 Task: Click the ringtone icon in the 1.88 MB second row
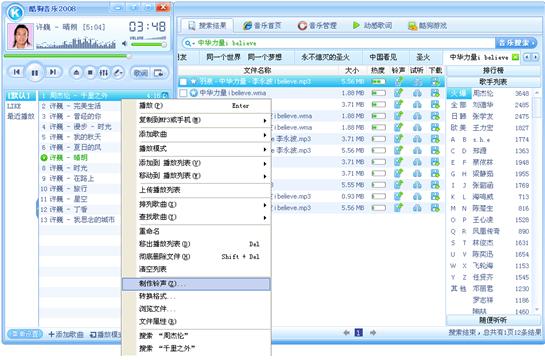point(398,93)
